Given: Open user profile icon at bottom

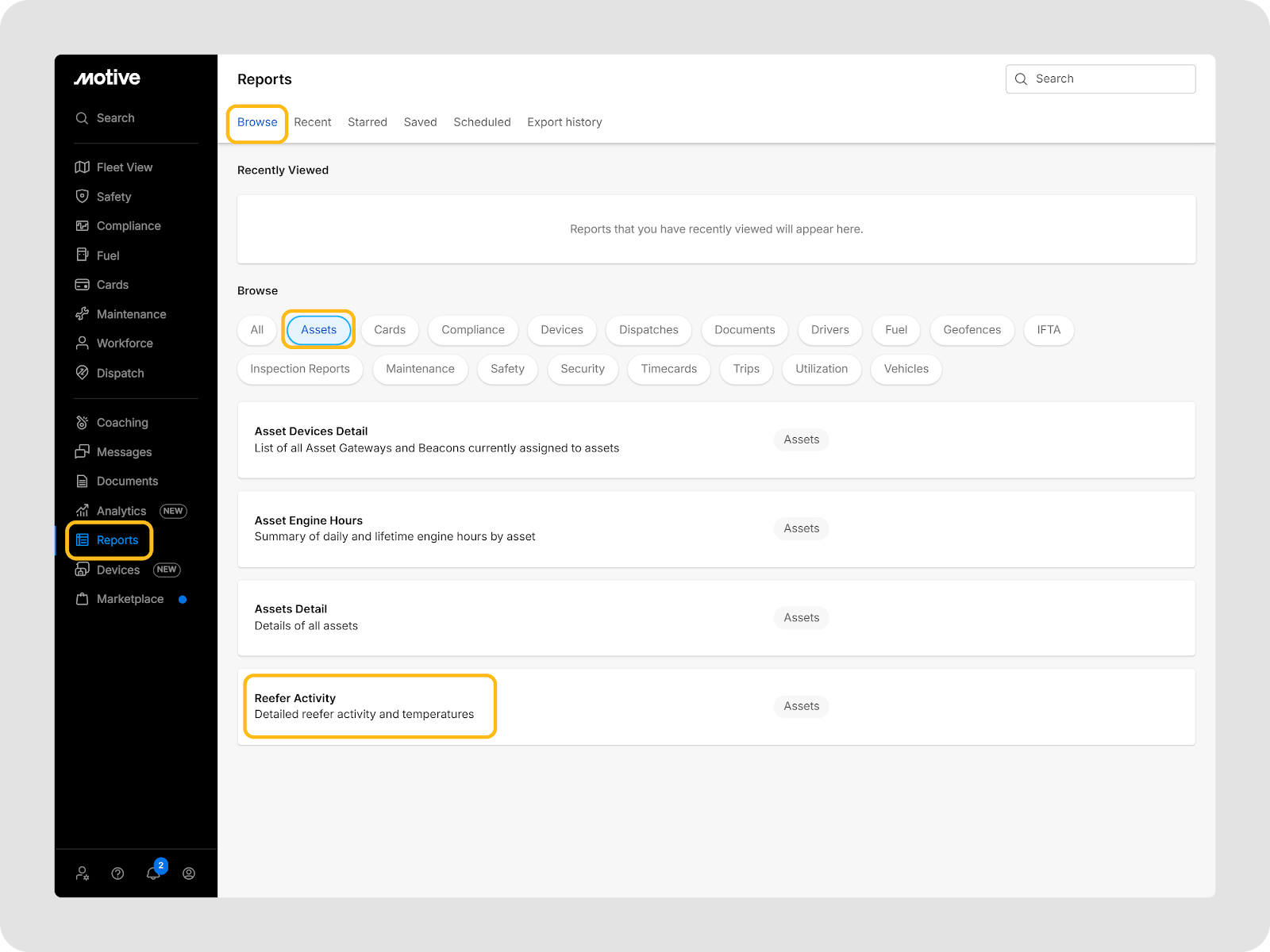Looking at the screenshot, I should 189,873.
